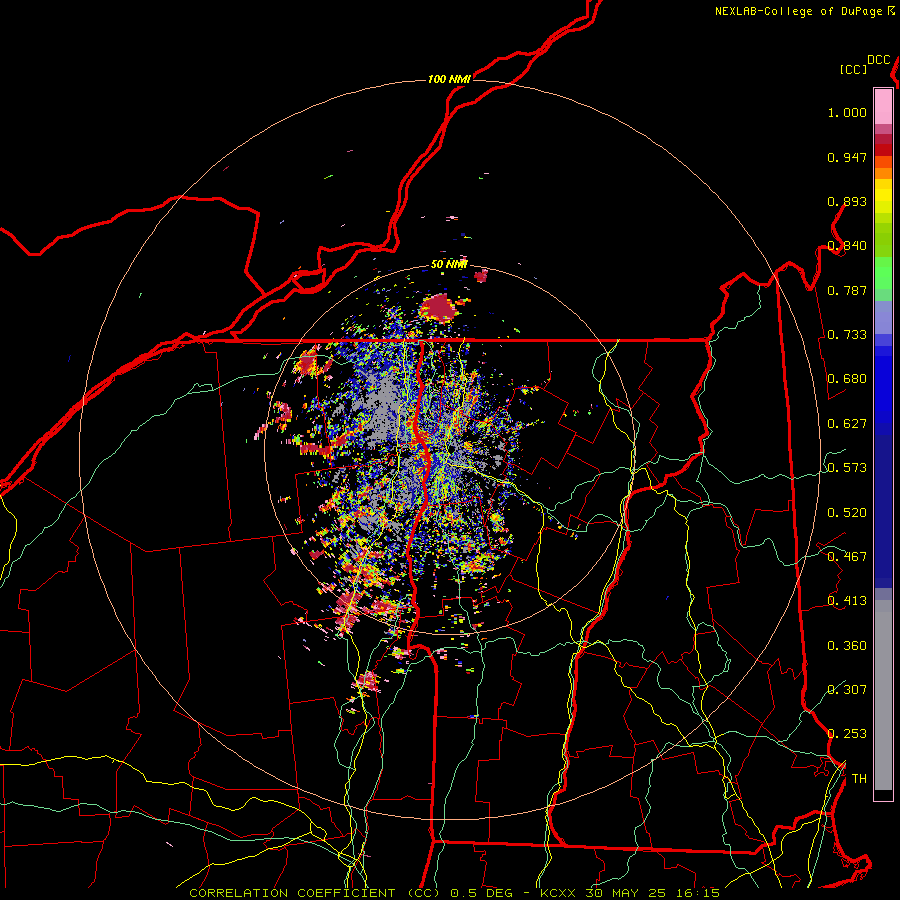The height and width of the screenshot is (900, 900).
Task: Click the CORRELATION COEFFICIENT (CC) caption text
Action: click(315, 893)
